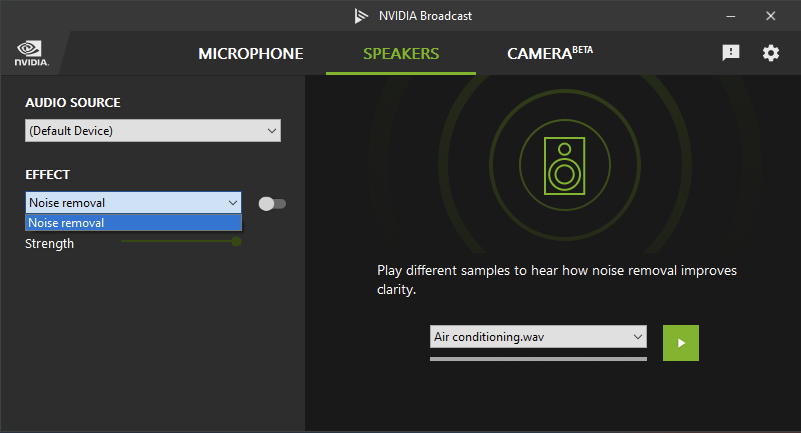Toggle the Noise removal effect switch
This screenshot has width=801, height=433.
272,204
